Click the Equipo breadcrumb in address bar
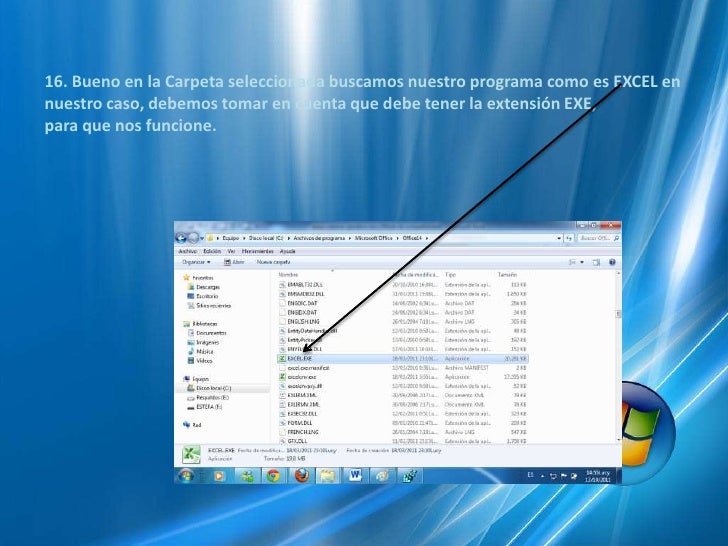Image resolution: width=728 pixels, height=546 pixels. tap(230, 238)
